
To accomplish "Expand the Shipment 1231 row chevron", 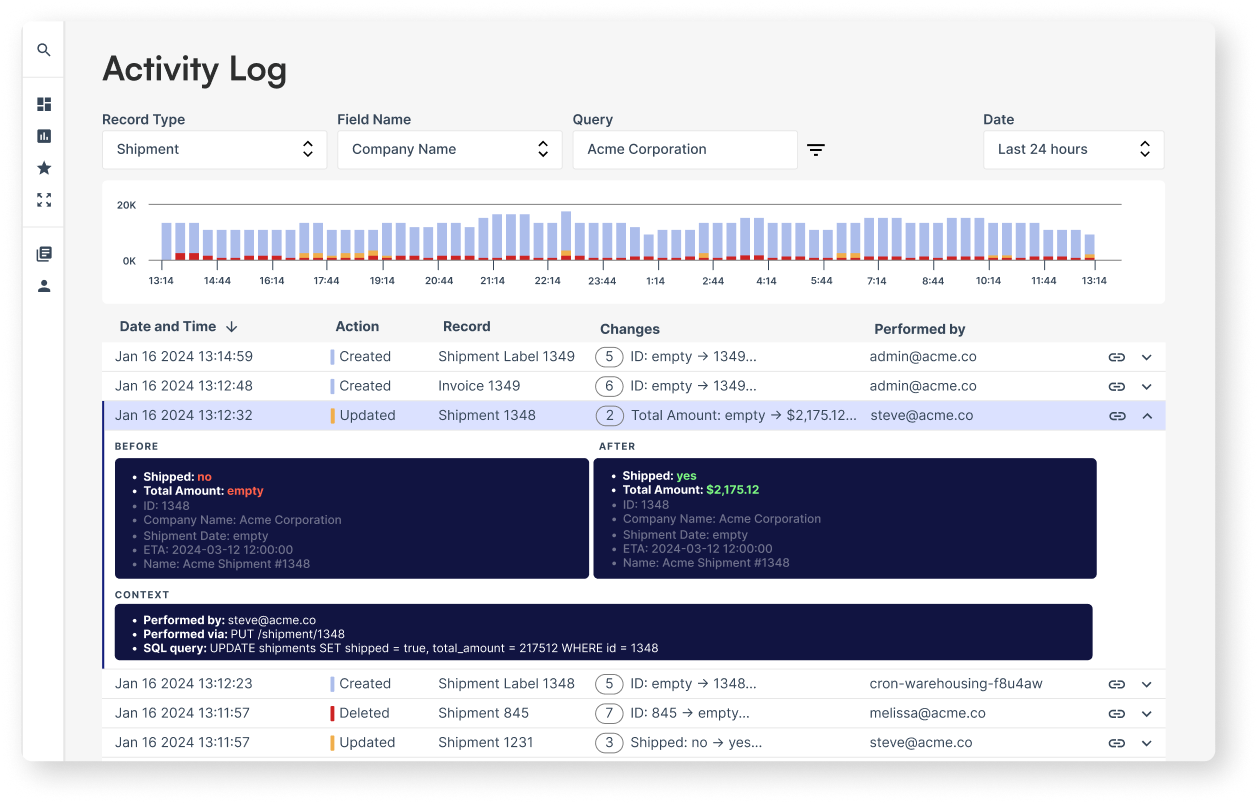I will pyautogui.click(x=1147, y=743).
